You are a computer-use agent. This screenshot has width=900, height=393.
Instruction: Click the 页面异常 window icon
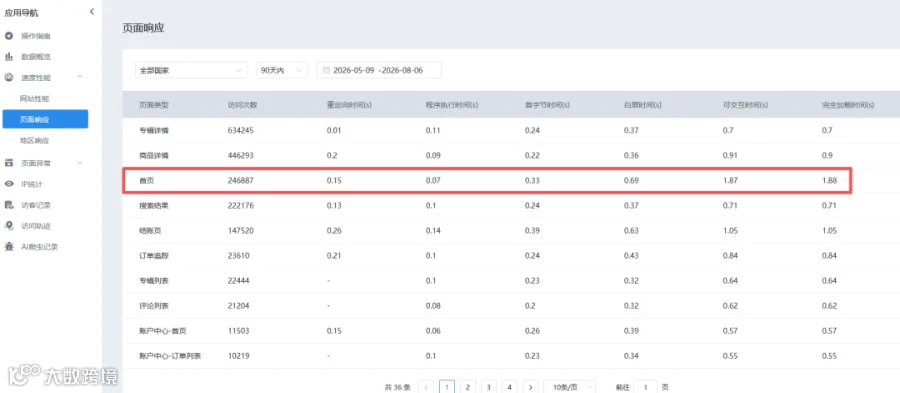9,163
